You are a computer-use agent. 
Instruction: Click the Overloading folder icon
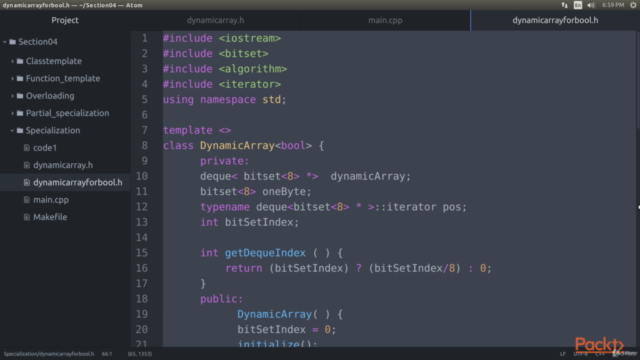point(20,96)
